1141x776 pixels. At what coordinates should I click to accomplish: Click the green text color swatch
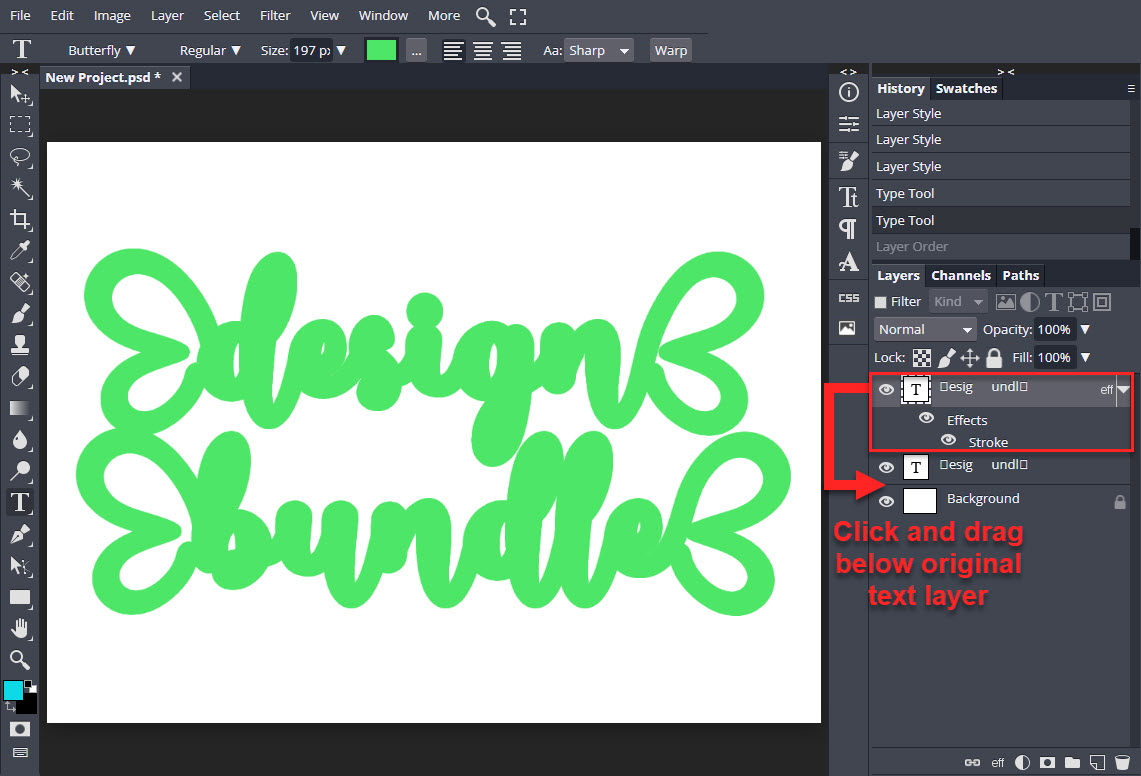381,50
